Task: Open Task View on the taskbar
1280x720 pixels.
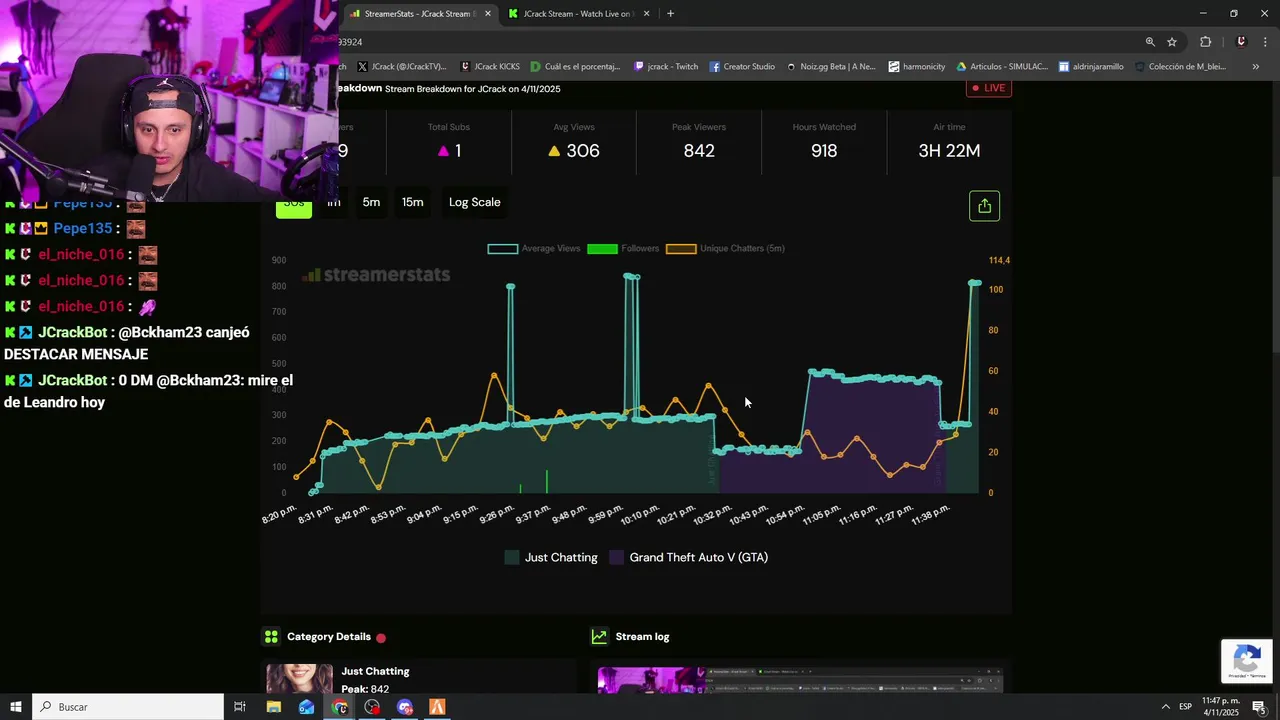Action: 240,707
